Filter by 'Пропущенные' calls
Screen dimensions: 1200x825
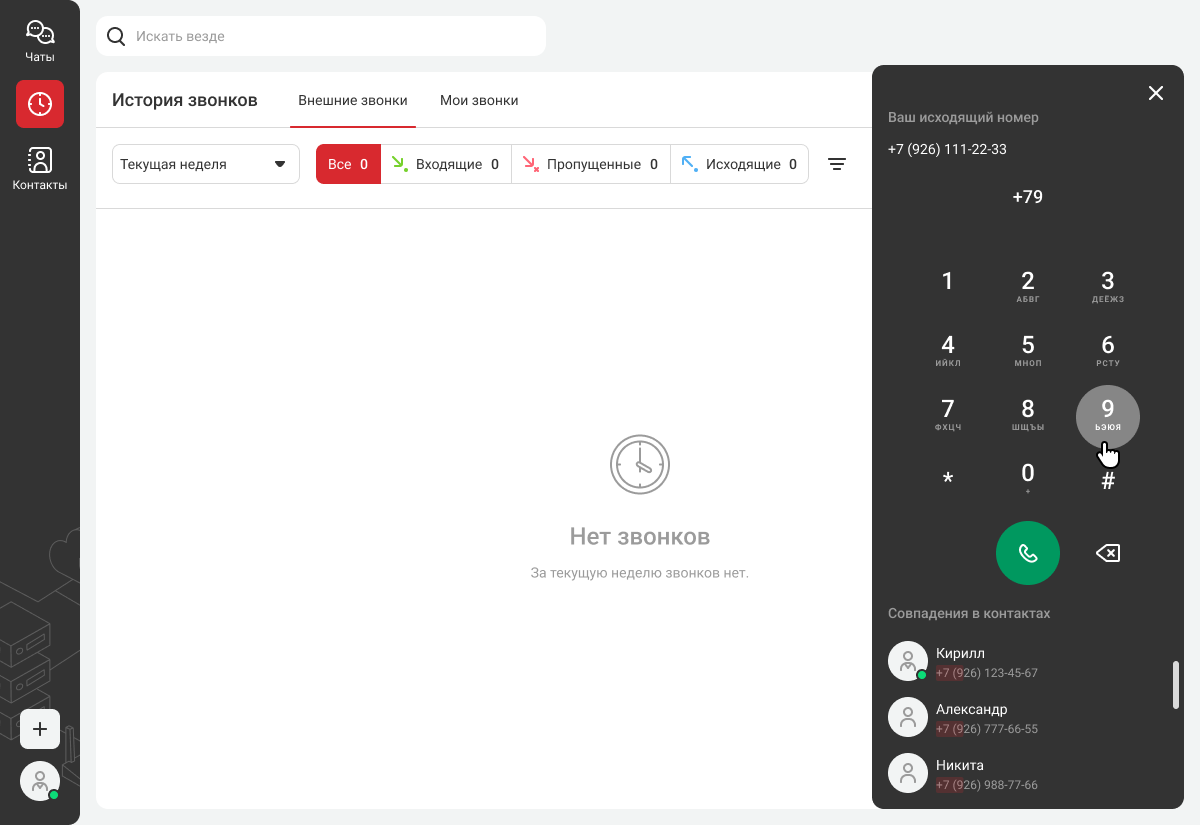[590, 164]
